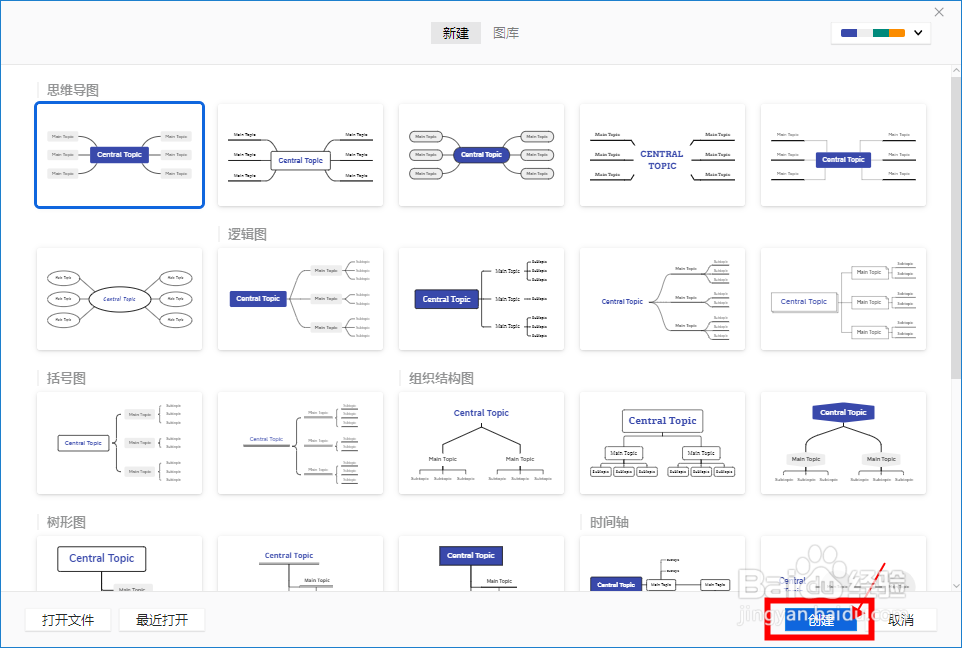Pick logic chart with outlined box topics
The image size is (962, 648).
844,299
